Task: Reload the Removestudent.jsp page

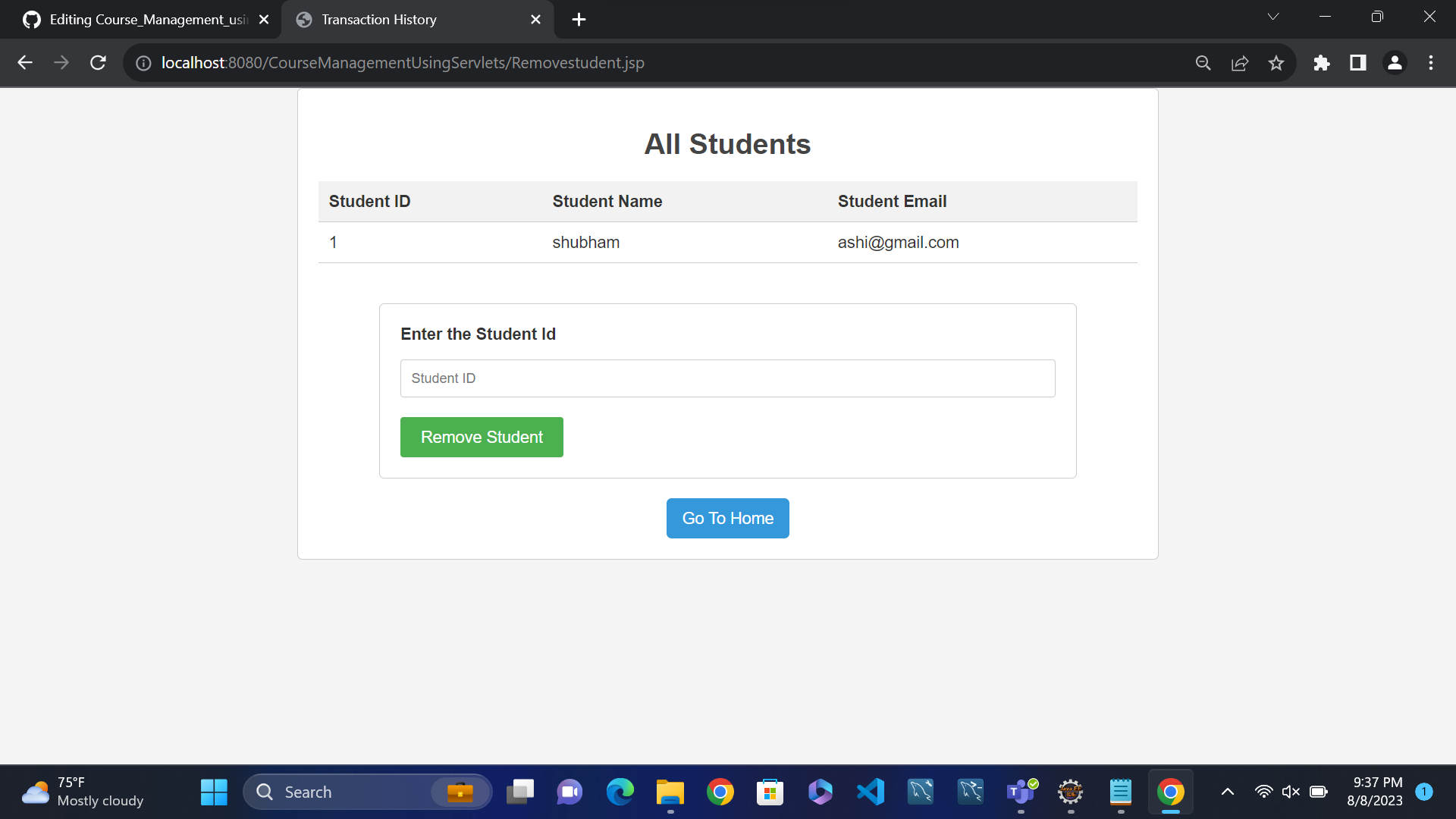Action: click(x=98, y=63)
